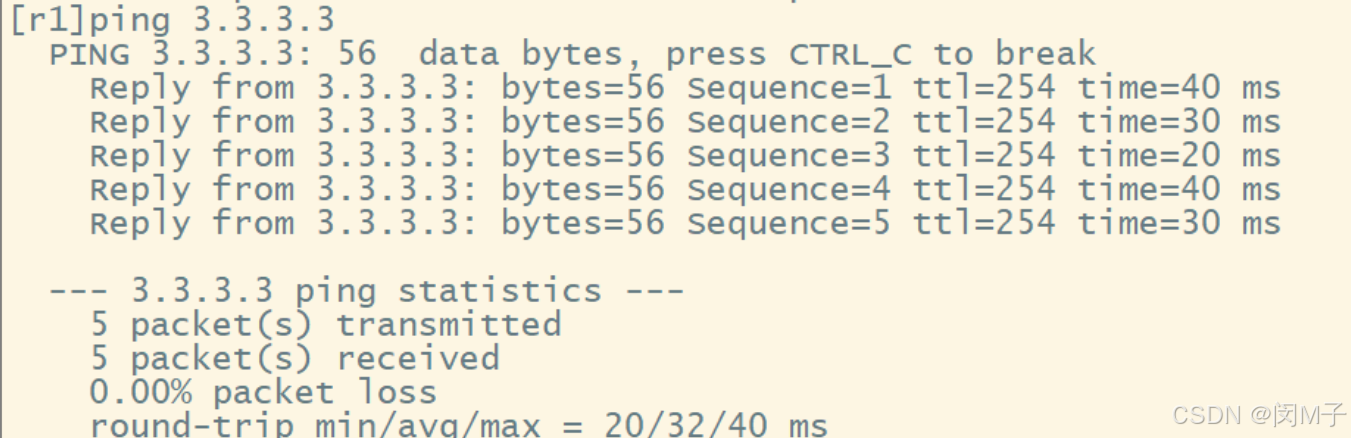The height and width of the screenshot is (438, 1351).
Task: Click '5 packet(s) received' line
Action: click(x=295, y=359)
